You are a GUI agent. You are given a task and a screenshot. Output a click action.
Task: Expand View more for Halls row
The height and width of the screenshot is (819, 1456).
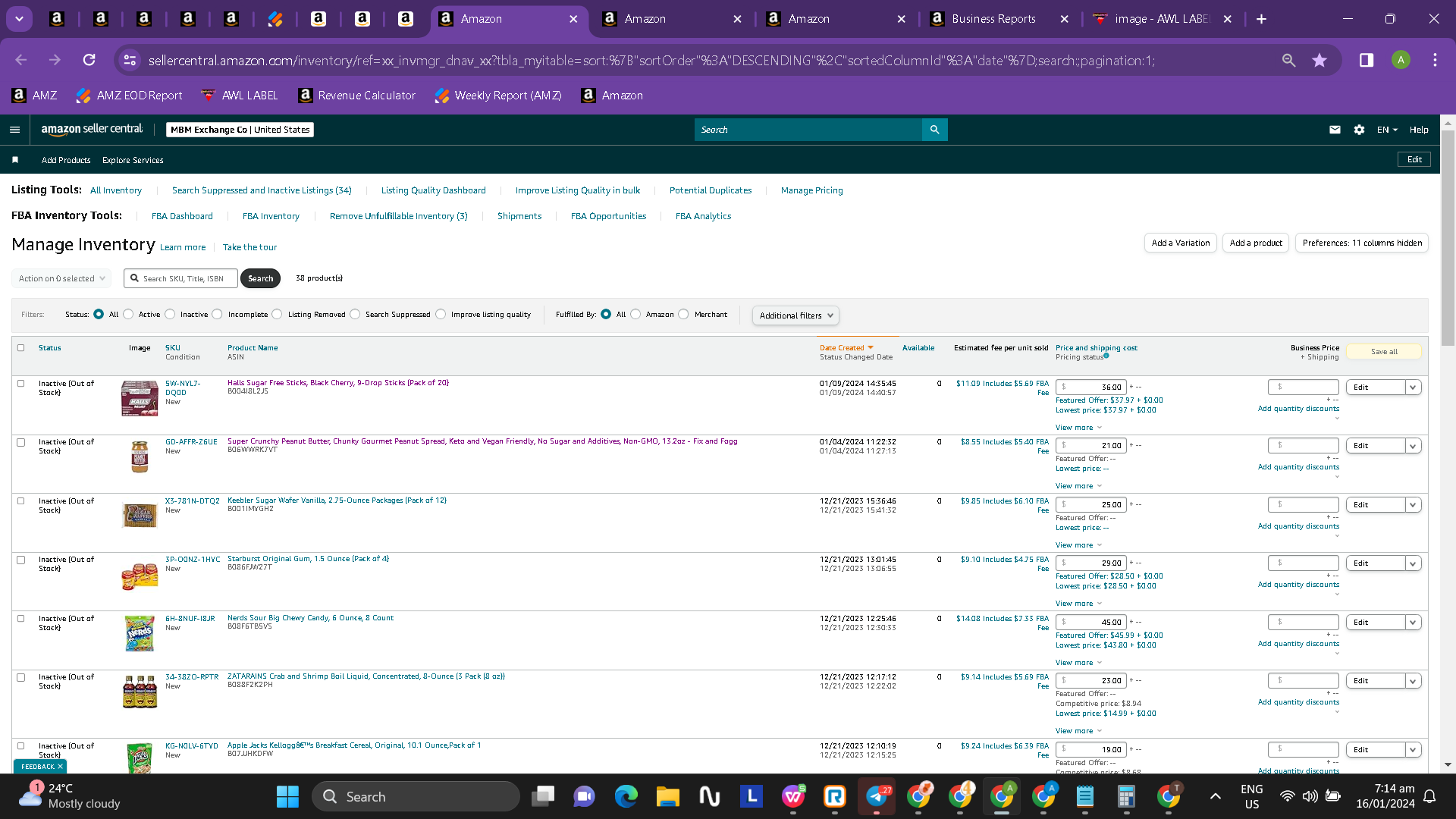coord(1078,428)
